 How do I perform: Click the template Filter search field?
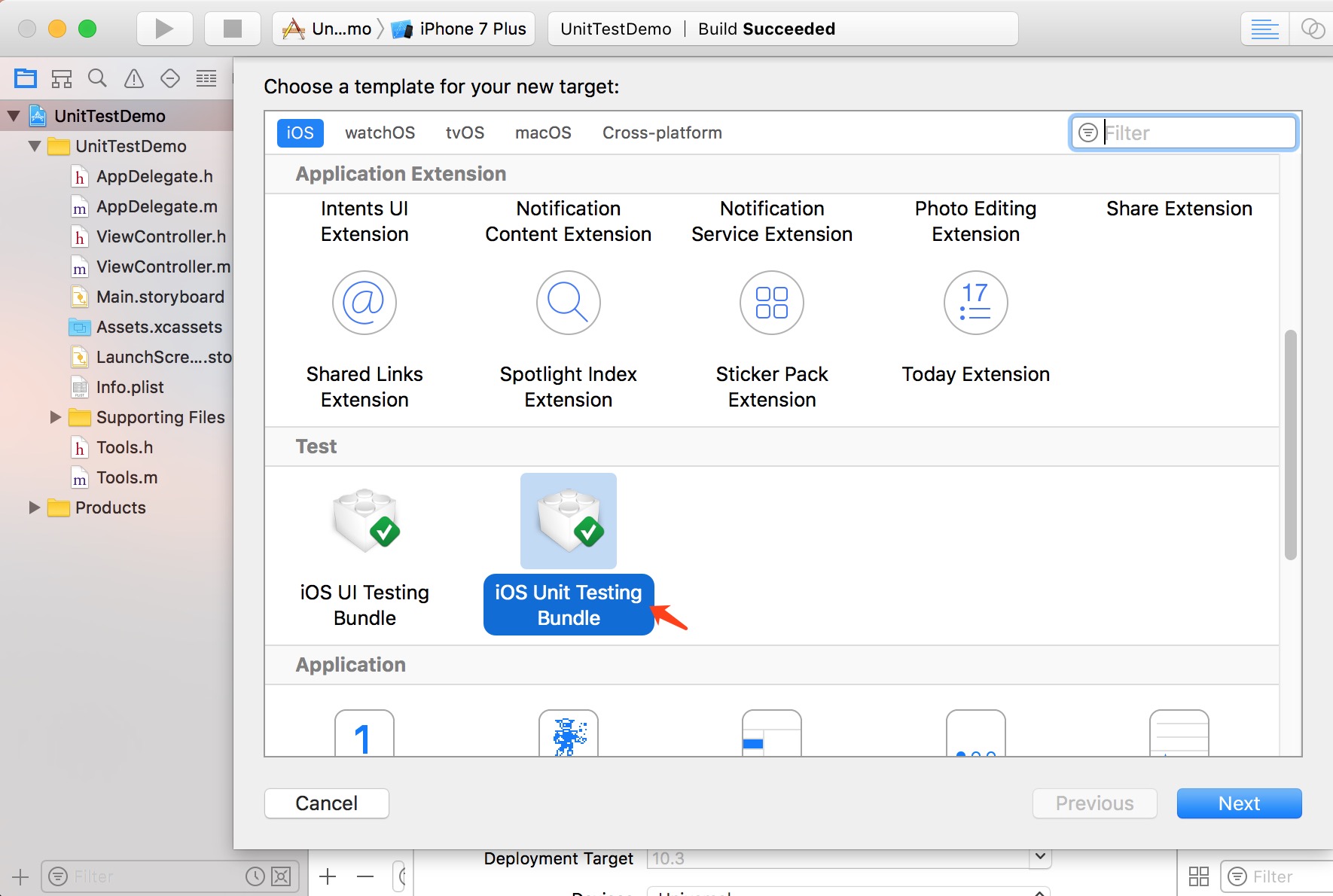tap(1184, 133)
